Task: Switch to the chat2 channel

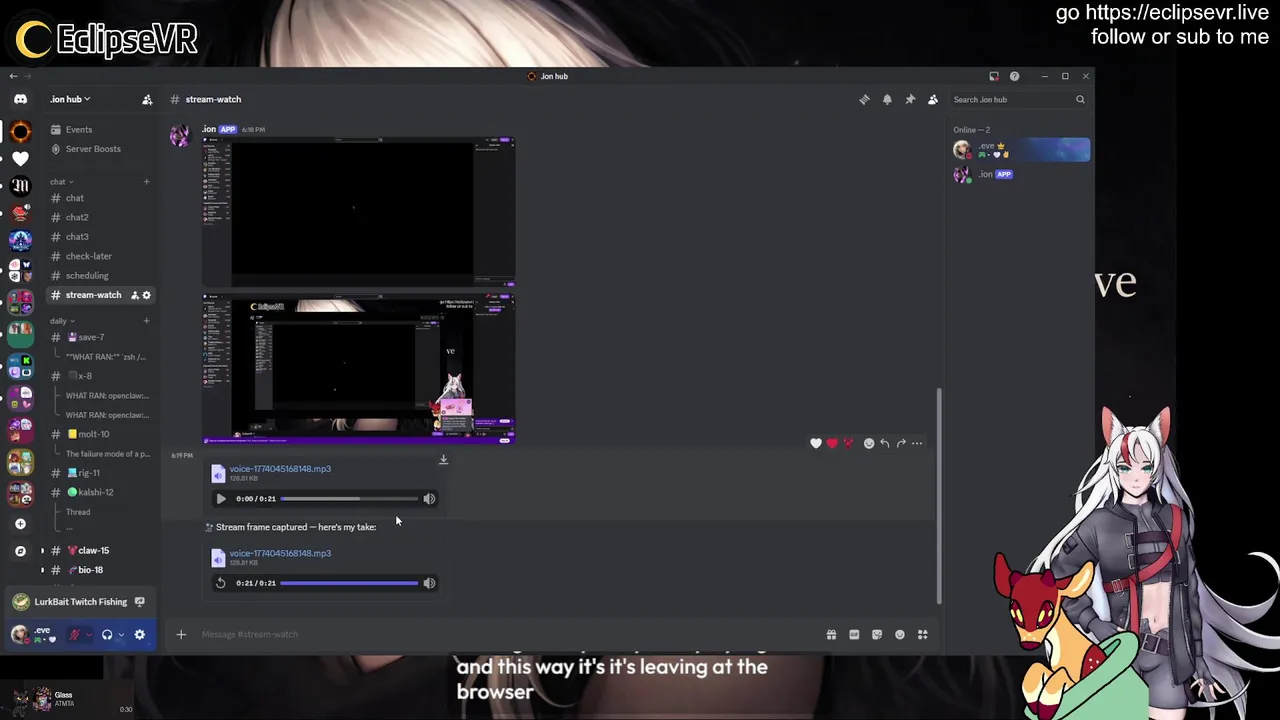Action: pos(77,217)
